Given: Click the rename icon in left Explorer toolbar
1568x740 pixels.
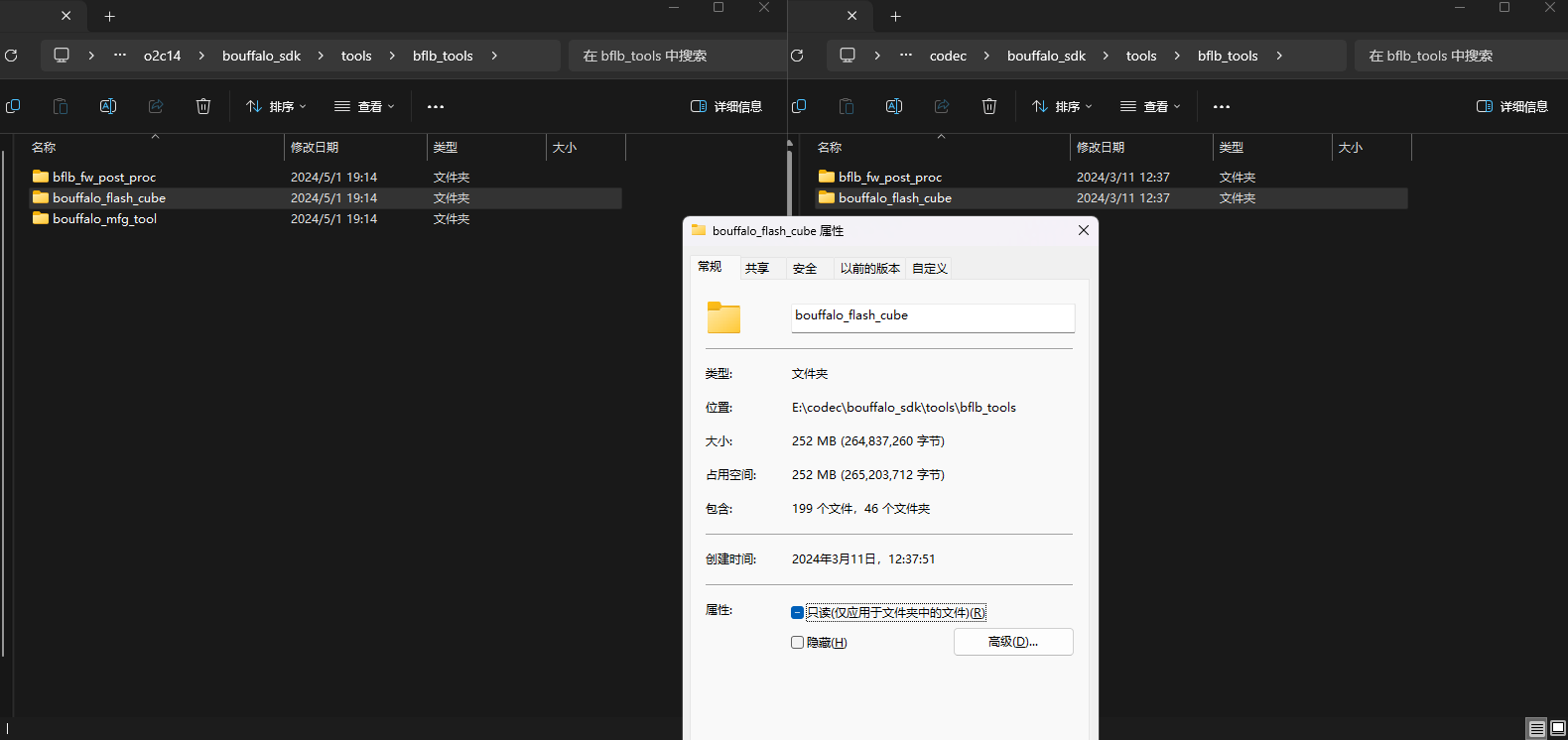Looking at the screenshot, I should 108,106.
